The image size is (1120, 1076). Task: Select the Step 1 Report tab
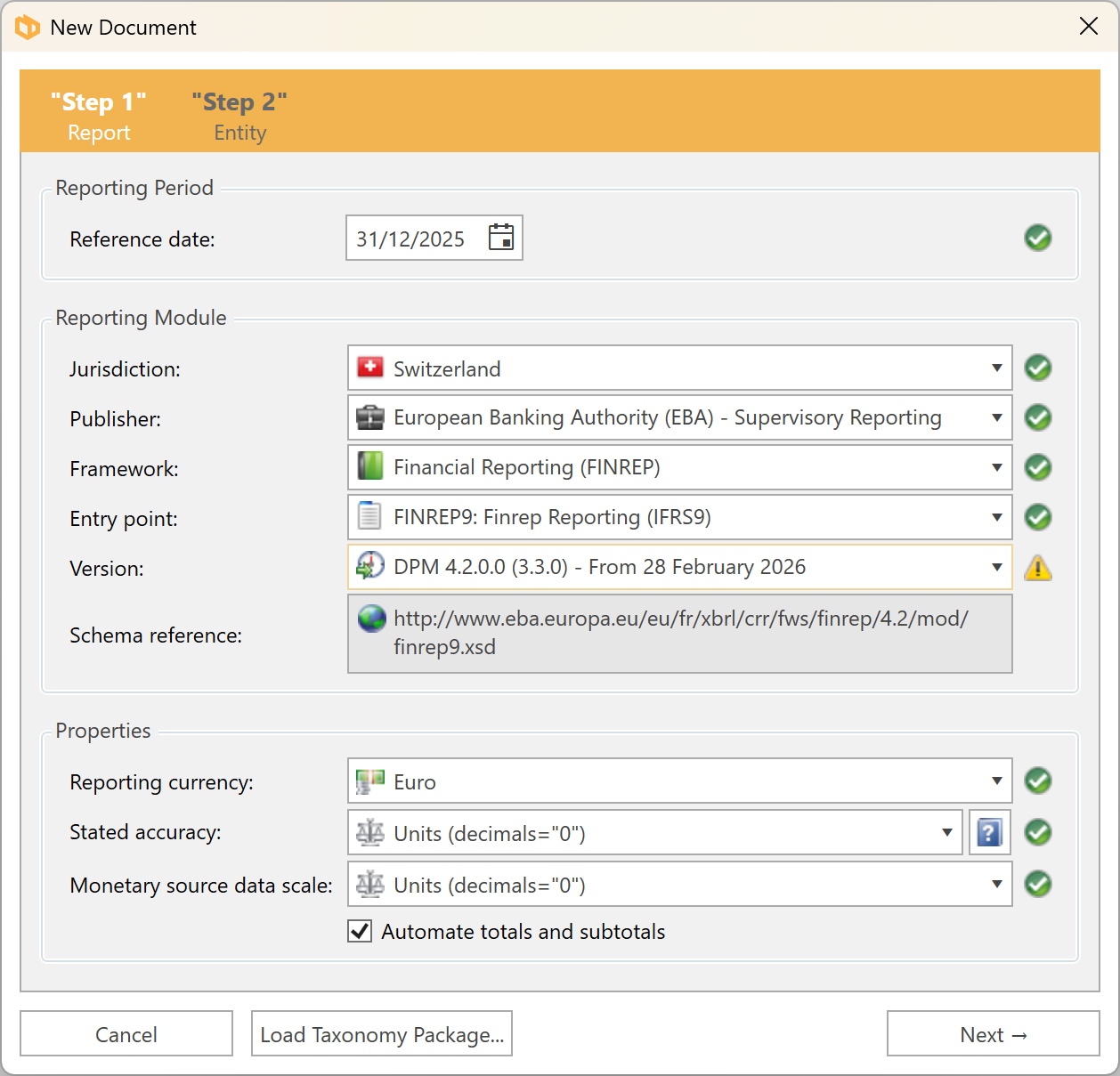(99, 116)
